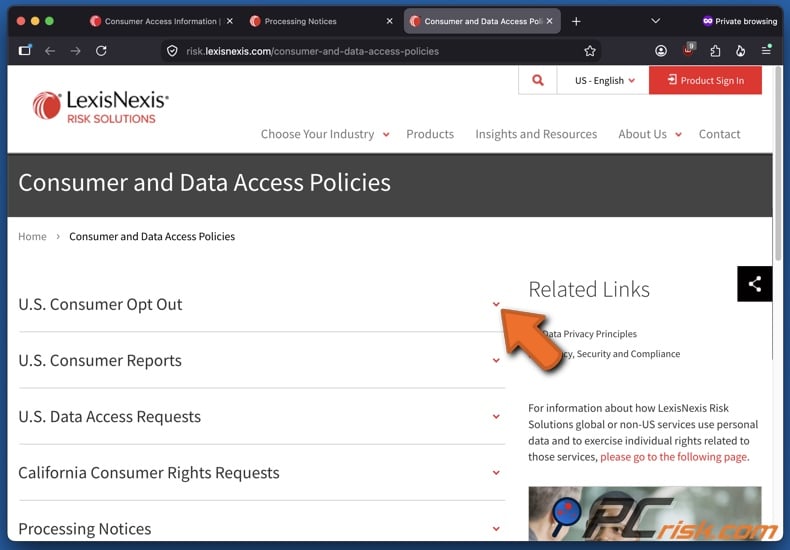Click the browser forward arrow

pyautogui.click(x=76, y=51)
